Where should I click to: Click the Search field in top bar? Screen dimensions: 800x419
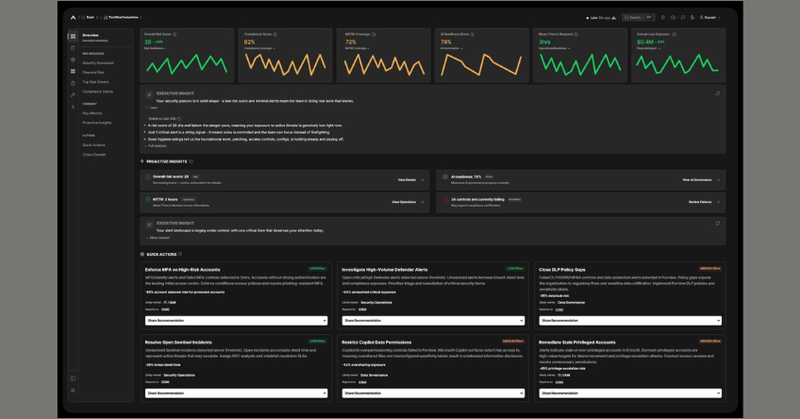(630, 17)
